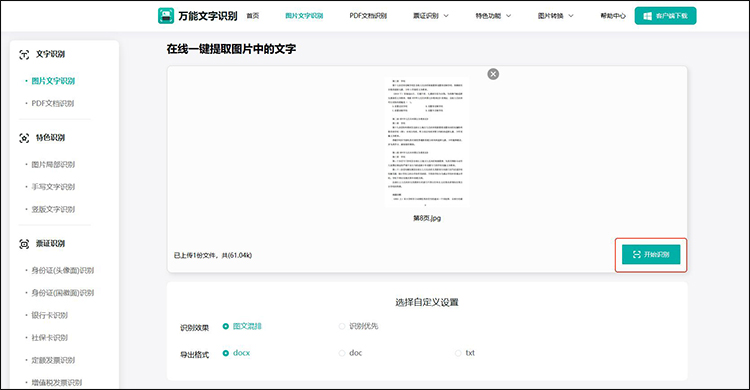Click the 客户端下载 download button
Viewport: 750px width, 390px height.
coord(665,16)
